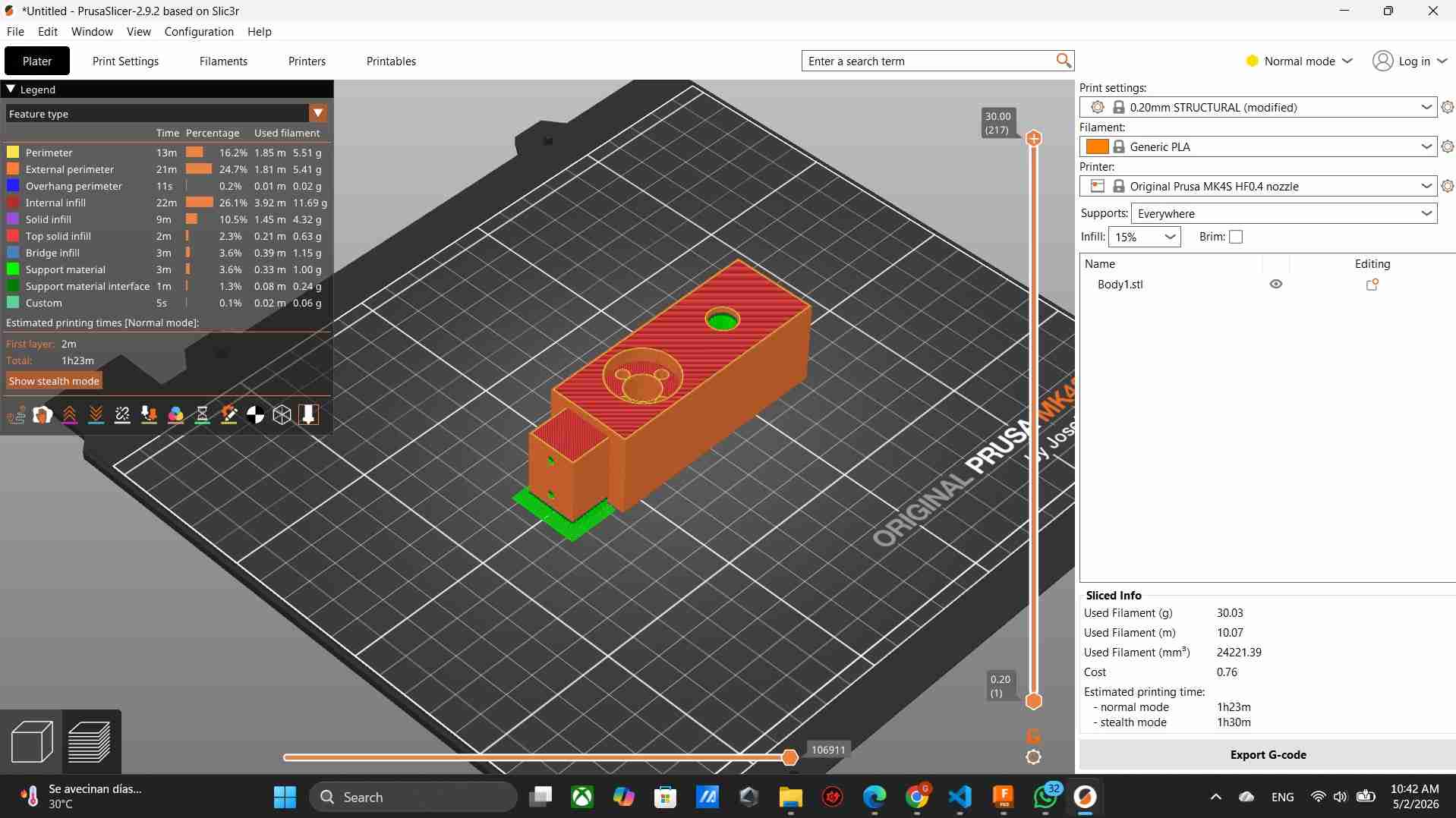Screen dimensions: 1456x818
Task: Open Google Chrome from taskbar
Action: tap(918, 797)
